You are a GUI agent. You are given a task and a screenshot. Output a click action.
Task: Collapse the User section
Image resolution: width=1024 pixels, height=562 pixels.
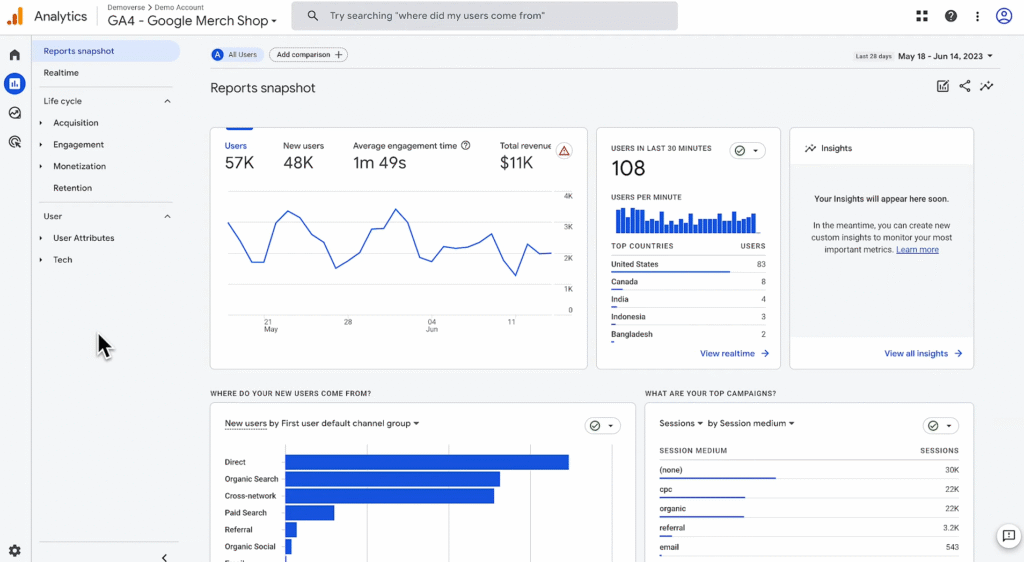167,217
